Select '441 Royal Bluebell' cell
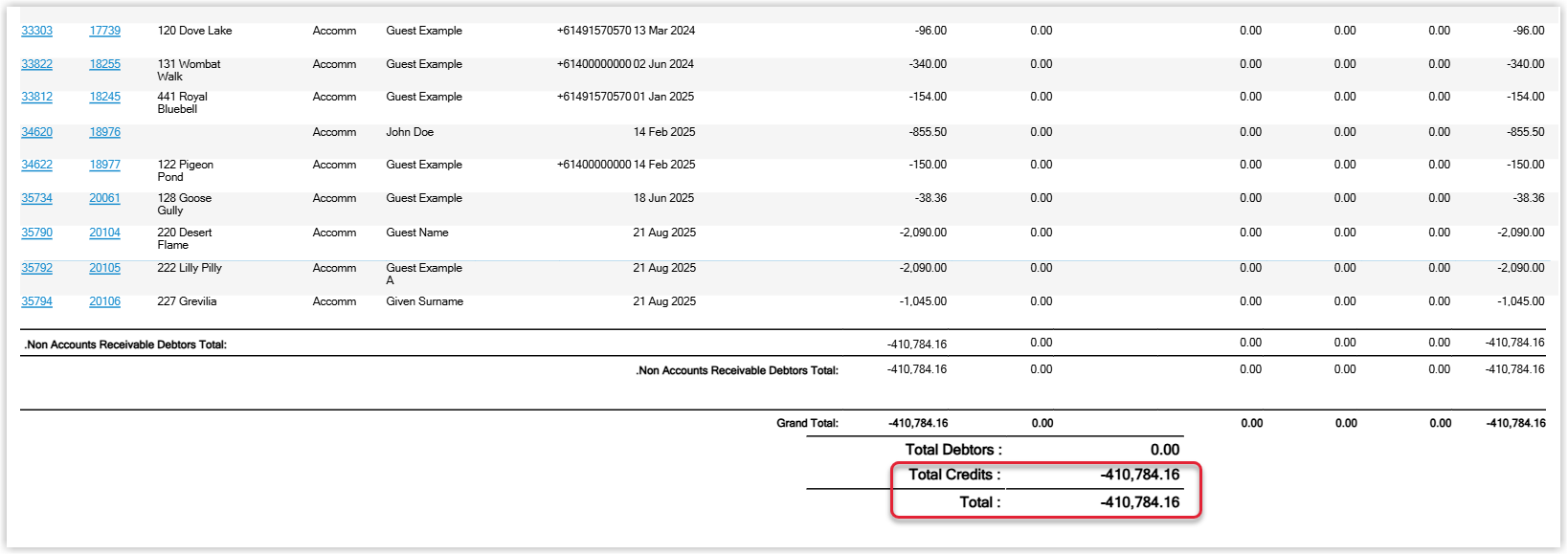Image resolution: width=1568 pixels, height=555 pixels. [182, 102]
